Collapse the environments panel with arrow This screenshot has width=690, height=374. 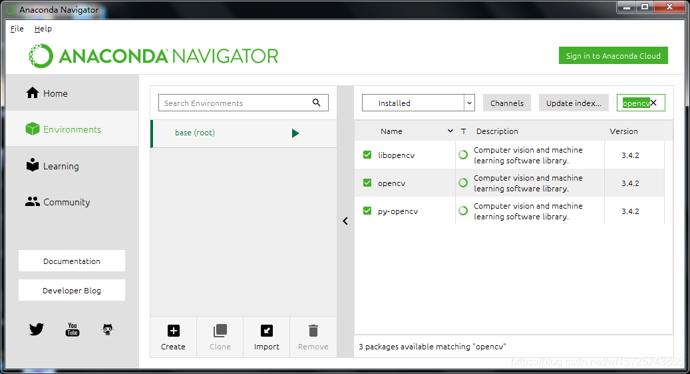[345, 221]
